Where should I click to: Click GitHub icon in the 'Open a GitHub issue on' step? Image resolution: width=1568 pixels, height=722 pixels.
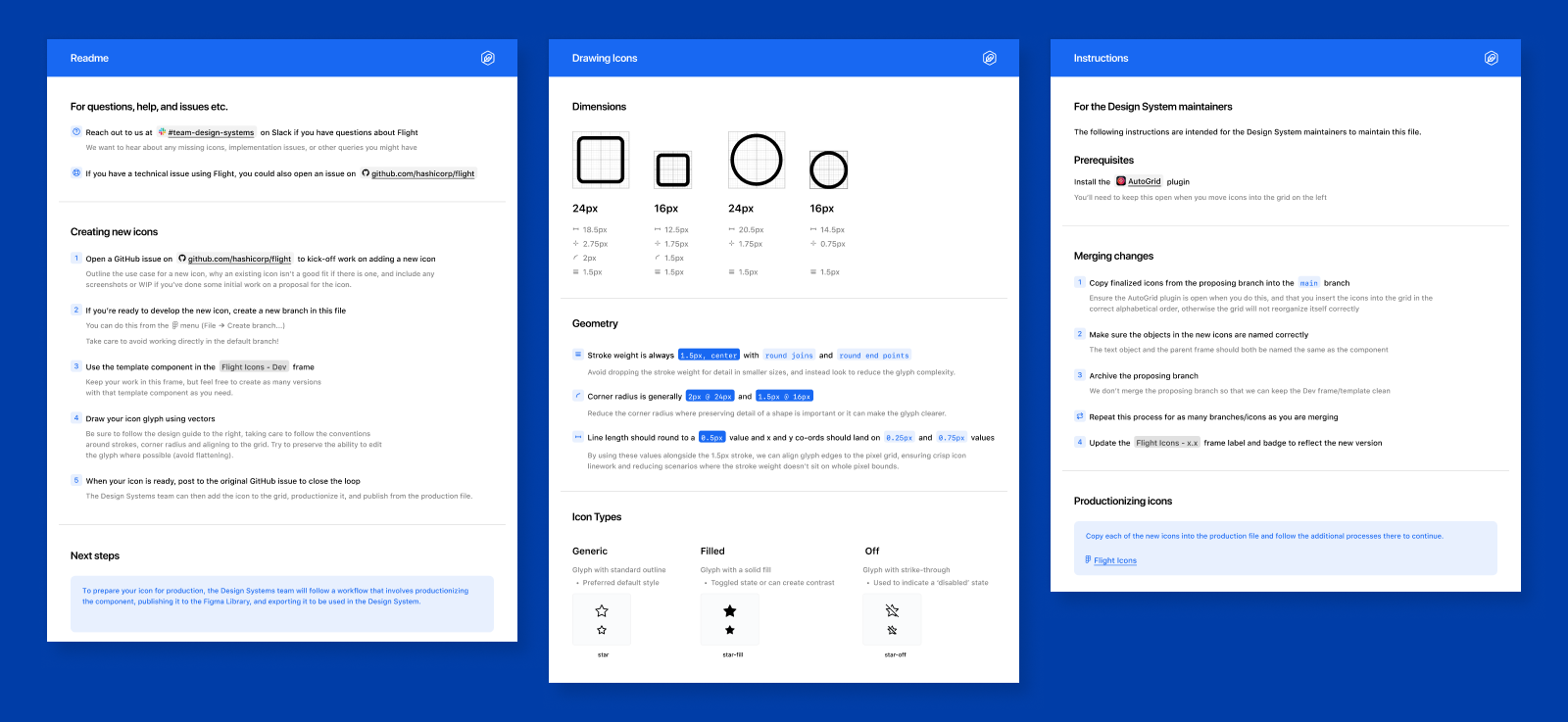tap(182, 259)
